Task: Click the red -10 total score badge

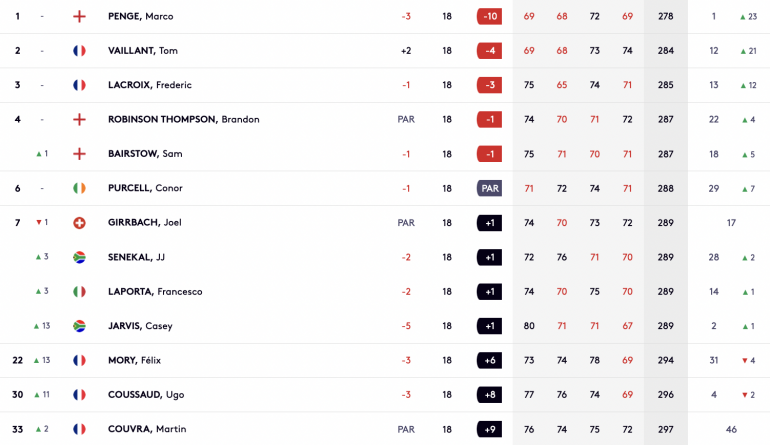Action: [490, 16]
